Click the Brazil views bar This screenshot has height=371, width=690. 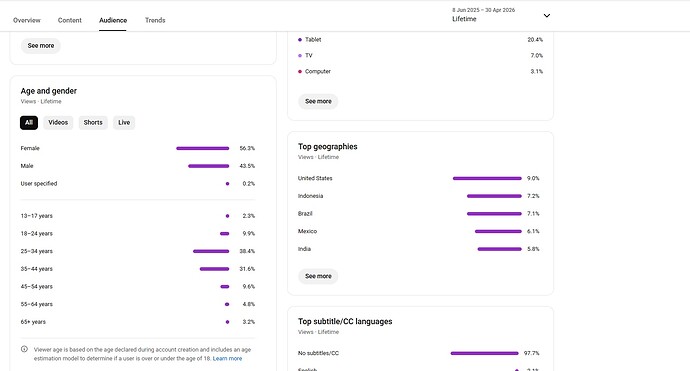point(494,213)
